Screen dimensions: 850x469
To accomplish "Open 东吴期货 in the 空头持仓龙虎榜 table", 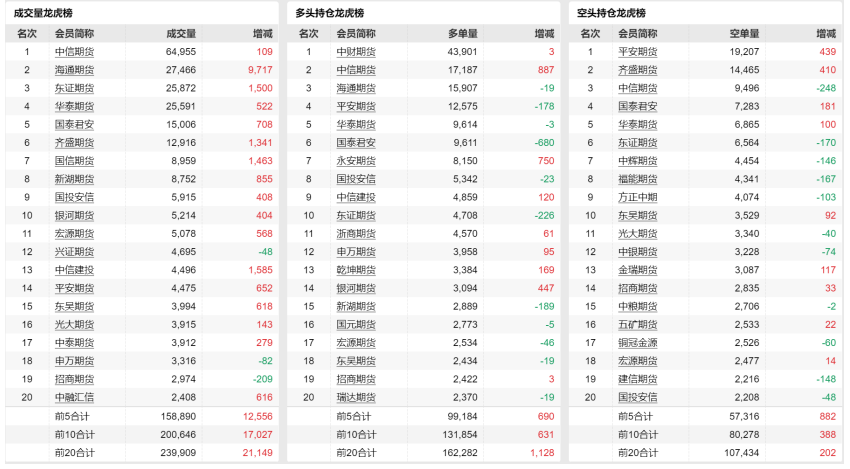I will [638, 216].
